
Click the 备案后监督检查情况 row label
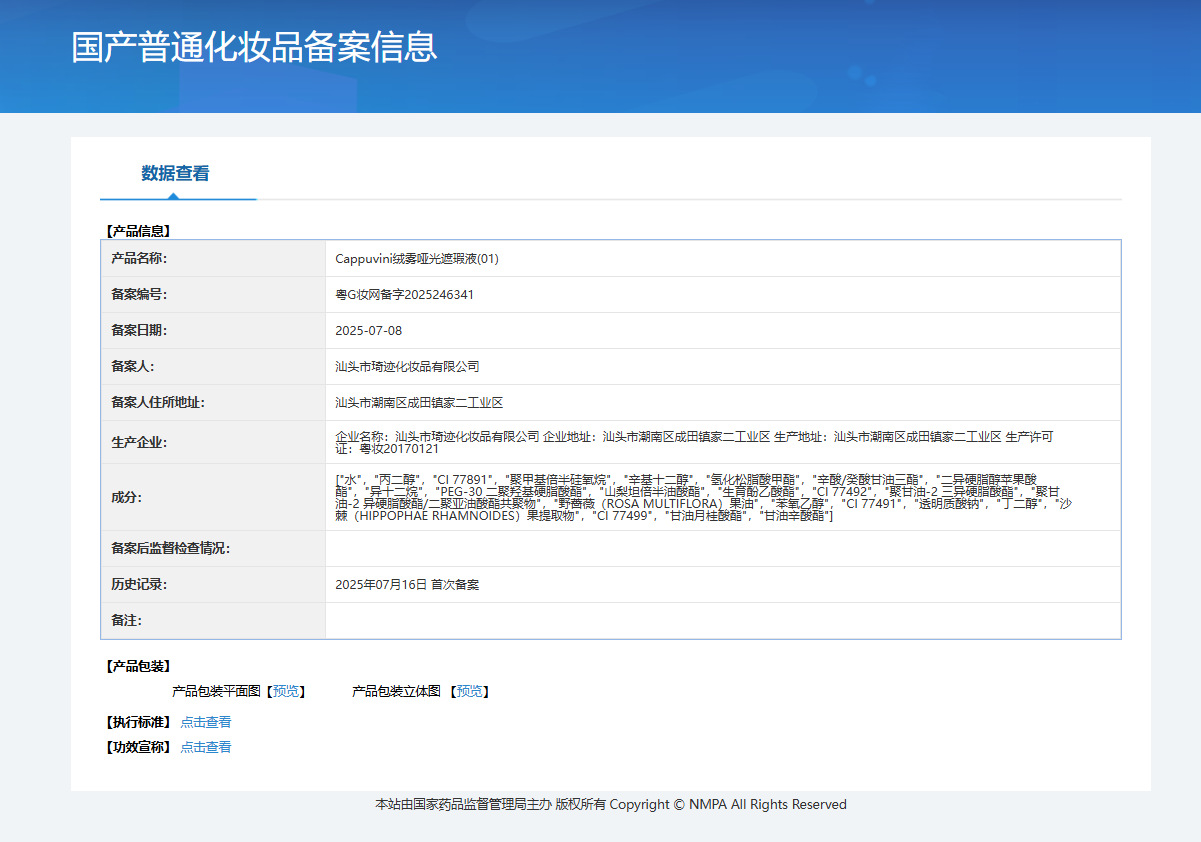[x=170, y=549]
